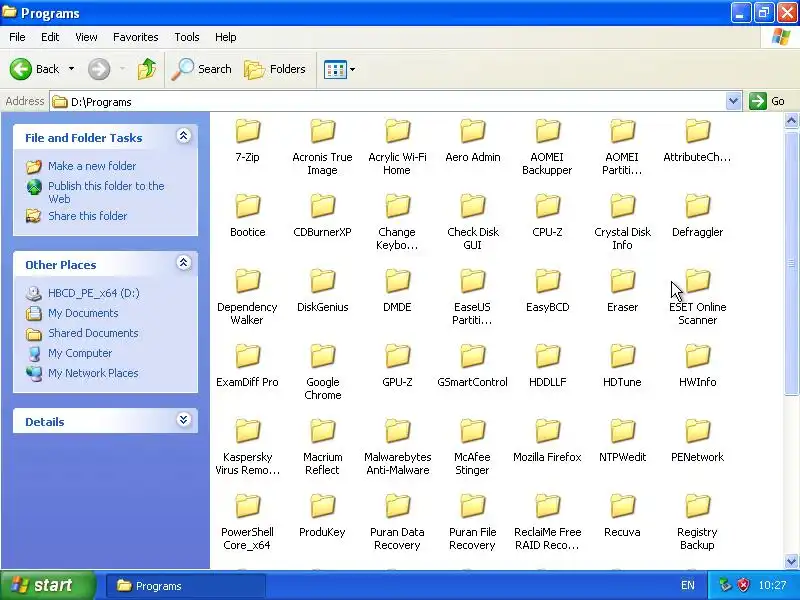The width and height of the screenshot is (800, 600).
Task: Click the Start button
Action: (x=47, y=585)
